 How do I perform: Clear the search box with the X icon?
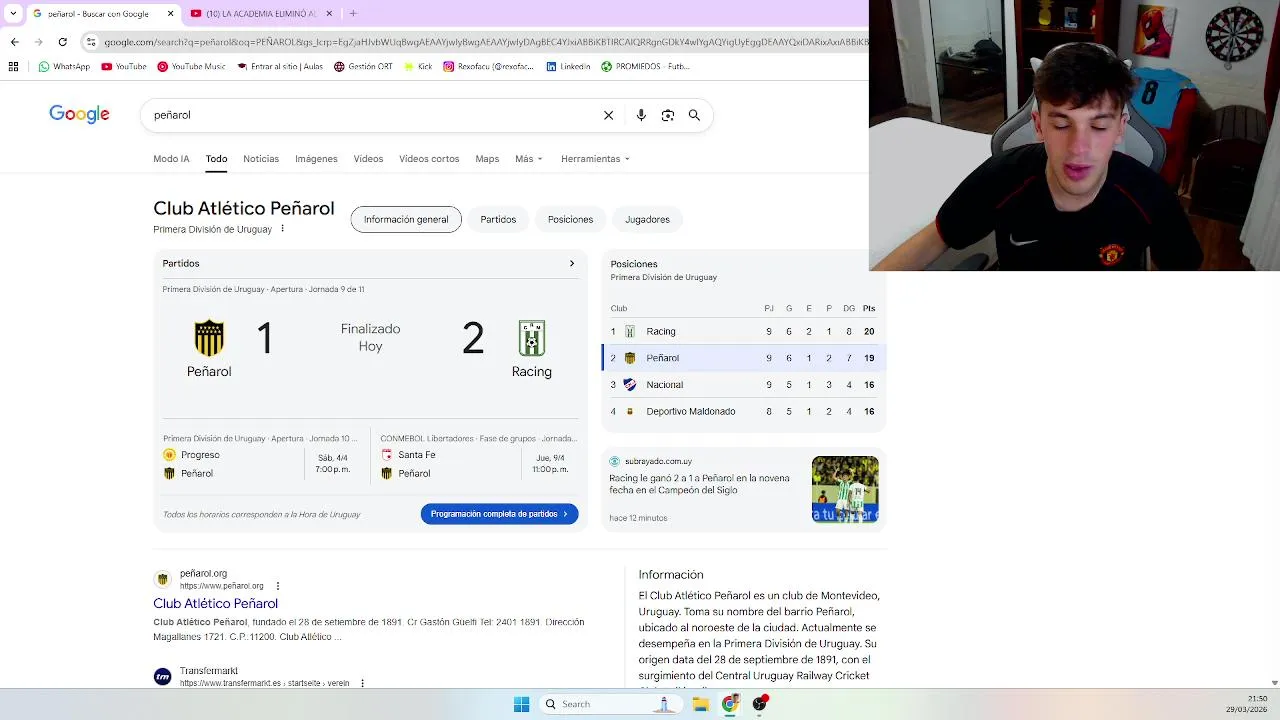click(x=608, y=115)
